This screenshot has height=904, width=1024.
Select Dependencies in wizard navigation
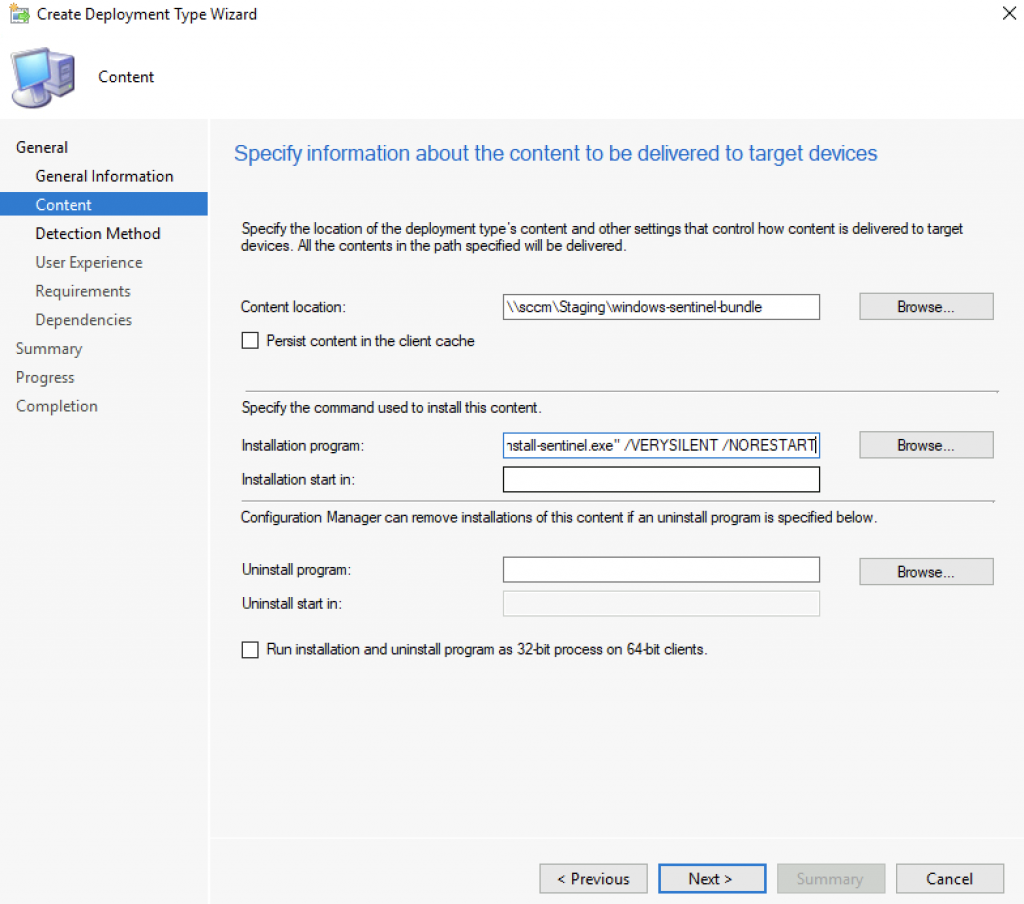click(x=84, y=319)
